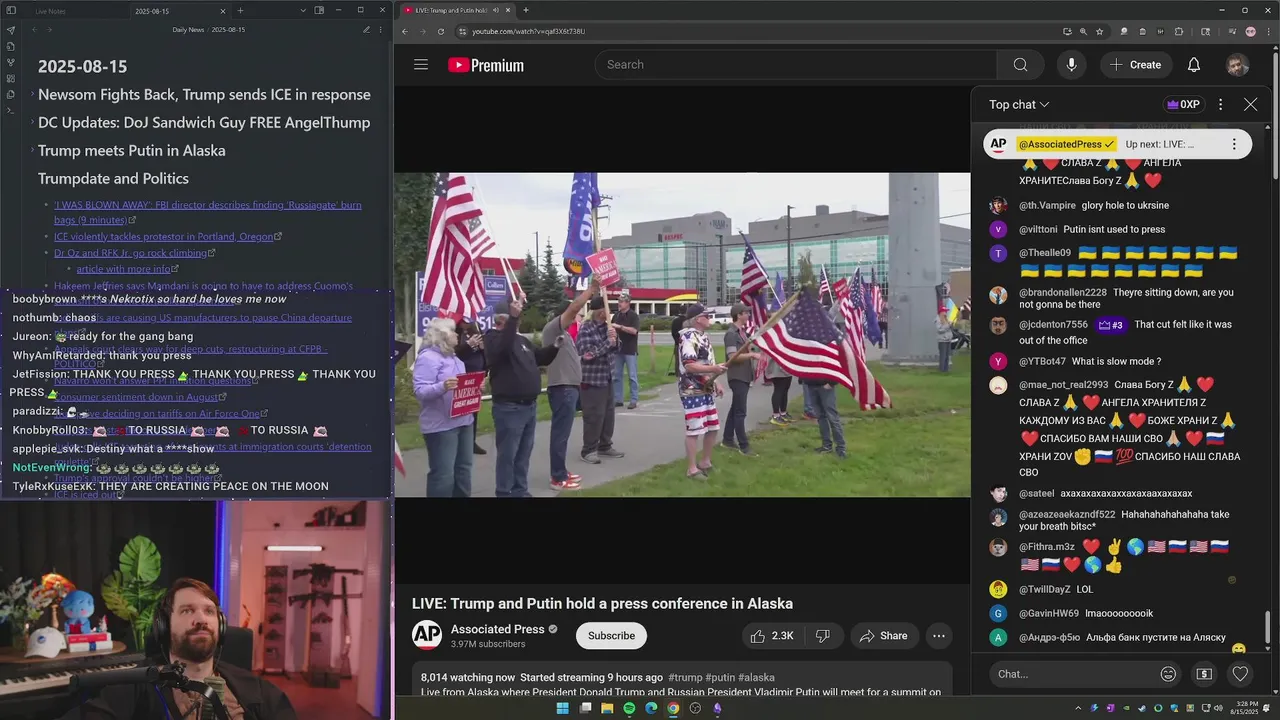The width and height of the screenshot is (1280, 720).
Task: Open File Explorer from the taskbar
Action: (x=607, y=708)
